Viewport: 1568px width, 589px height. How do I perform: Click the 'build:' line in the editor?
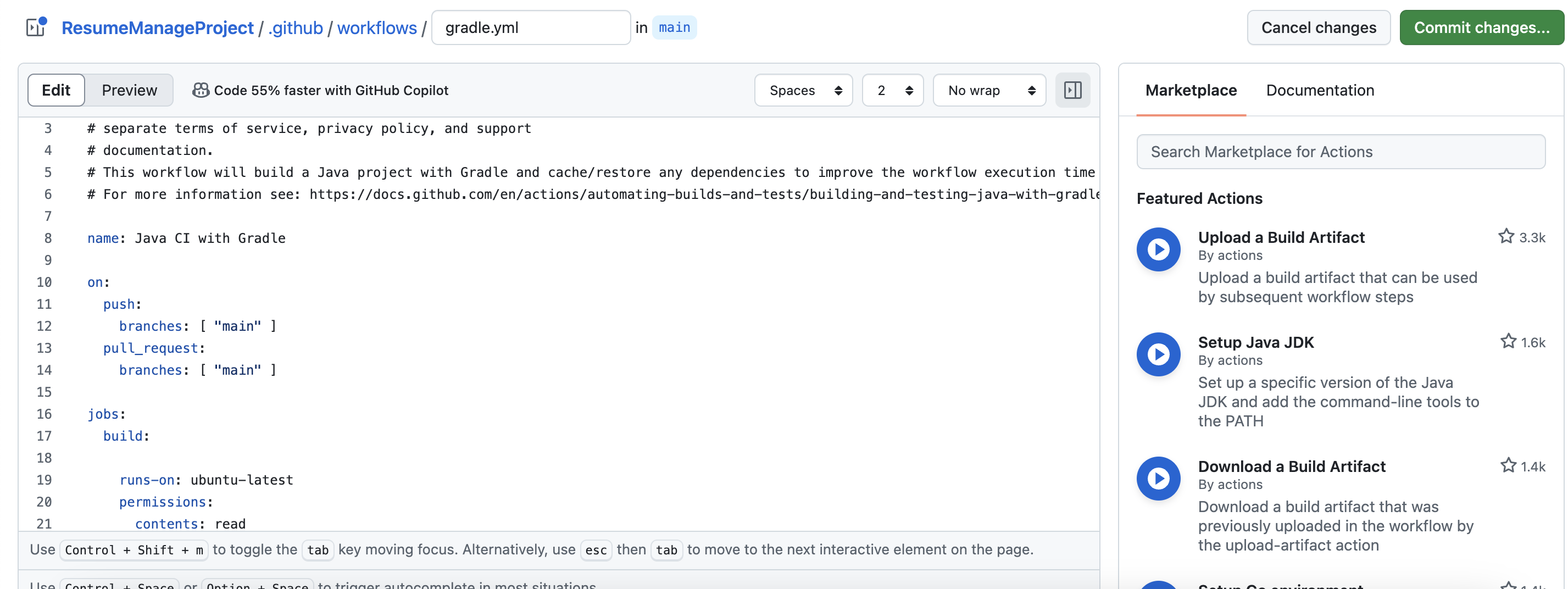(x=126, y=436)
